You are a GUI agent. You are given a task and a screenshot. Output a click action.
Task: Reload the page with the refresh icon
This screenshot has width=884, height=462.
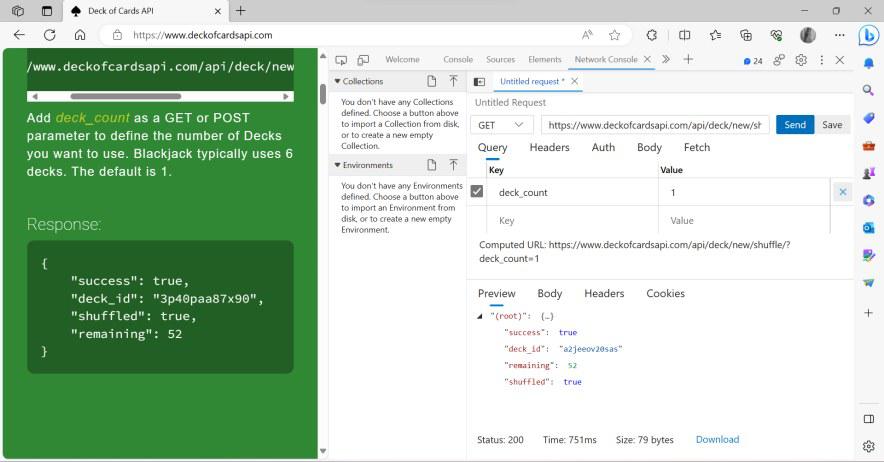(50, 35)
